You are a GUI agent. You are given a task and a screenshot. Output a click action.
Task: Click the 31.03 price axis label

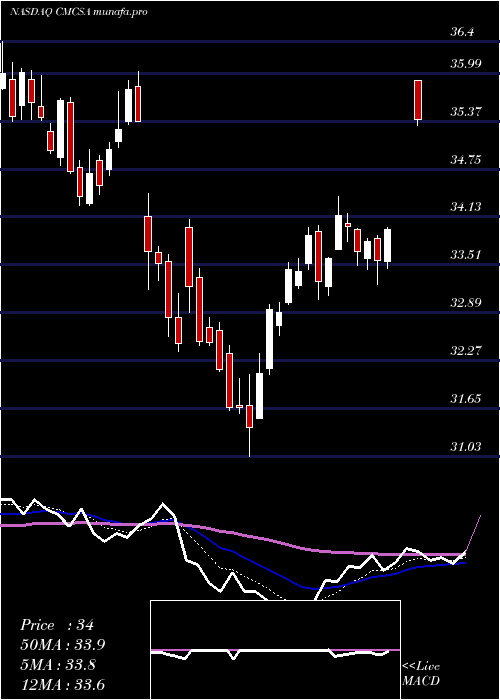pyautogui.click(x=466, y=446)
